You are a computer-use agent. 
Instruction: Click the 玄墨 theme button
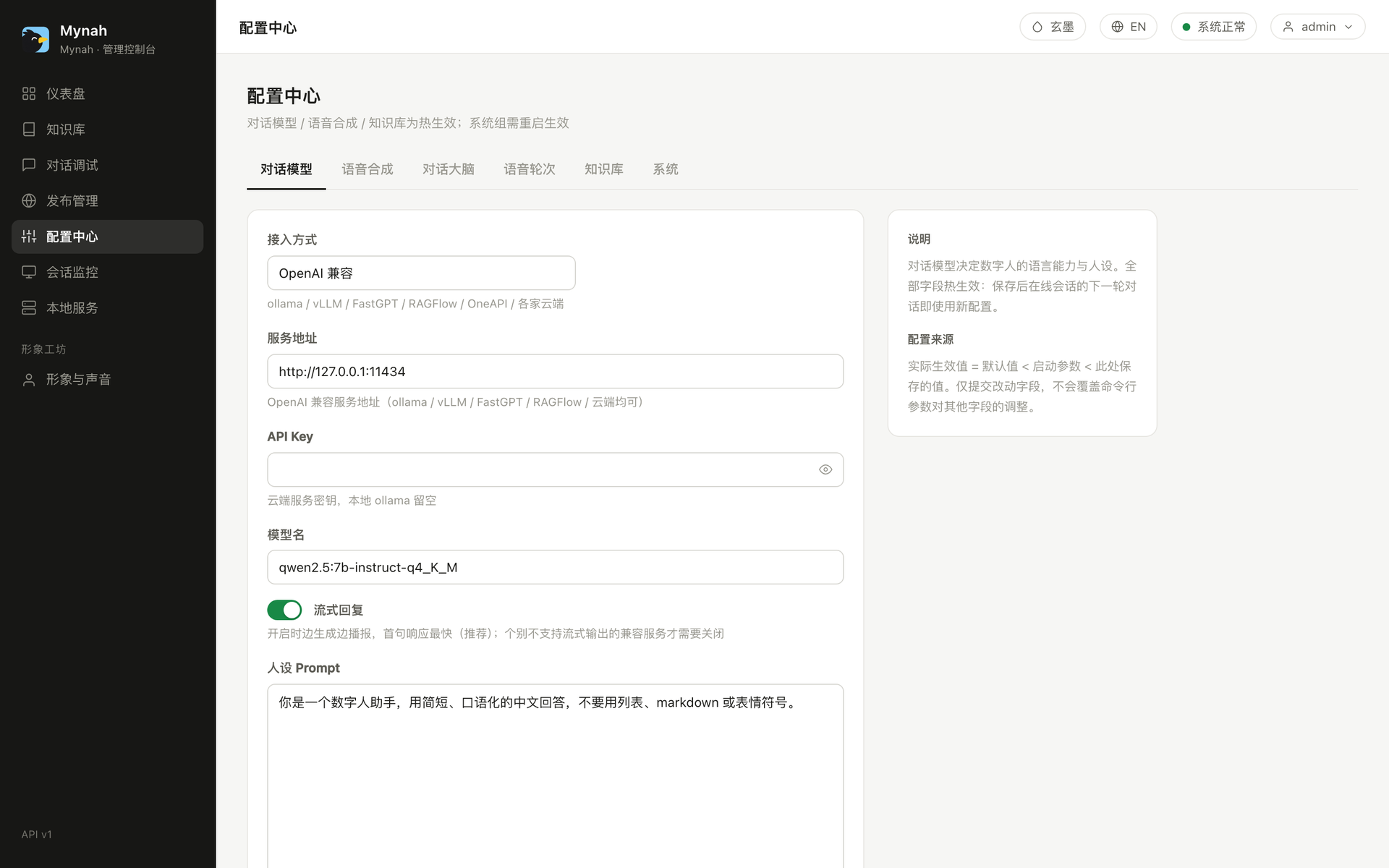[1053, 27]
